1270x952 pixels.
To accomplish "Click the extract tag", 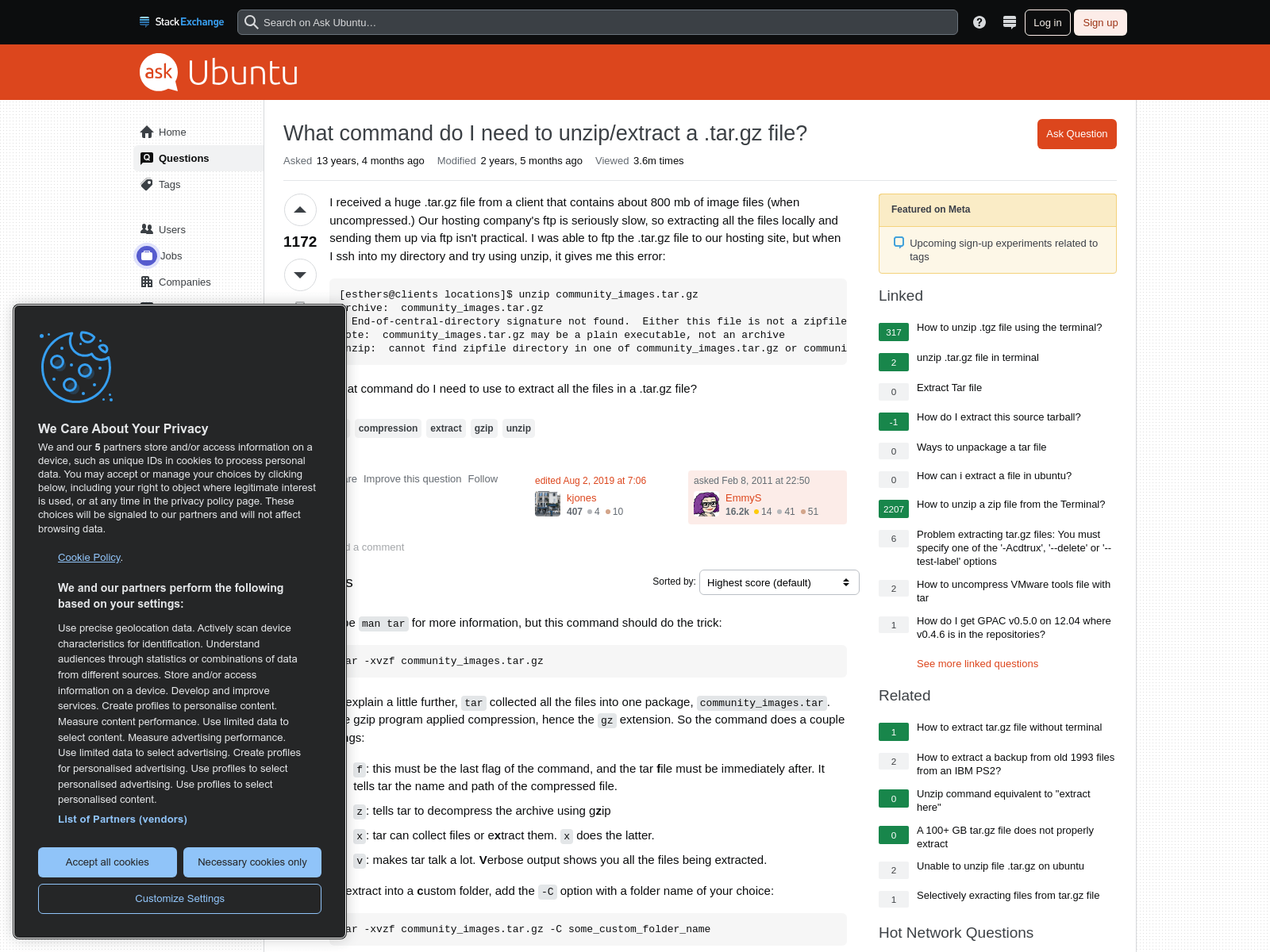I will click(x=445, y=428).
